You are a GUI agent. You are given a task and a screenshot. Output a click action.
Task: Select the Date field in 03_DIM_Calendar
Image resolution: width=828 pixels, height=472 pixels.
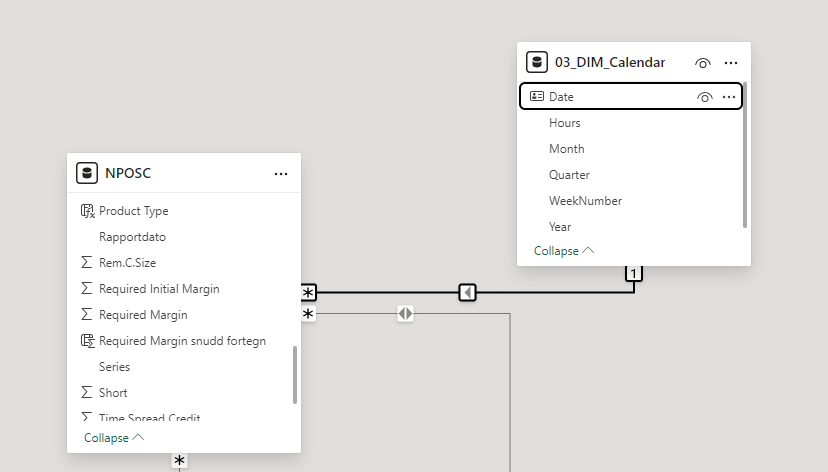click(631, 97)
